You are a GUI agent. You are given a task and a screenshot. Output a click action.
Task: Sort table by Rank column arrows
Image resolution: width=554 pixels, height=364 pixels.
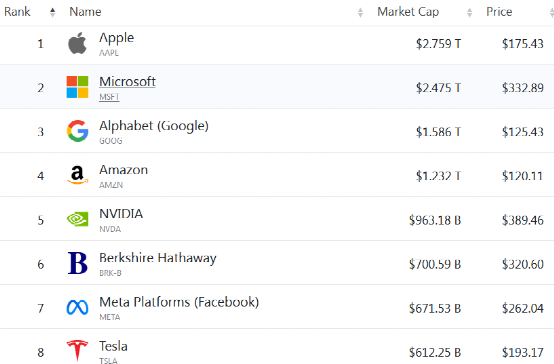pos(52,12)
